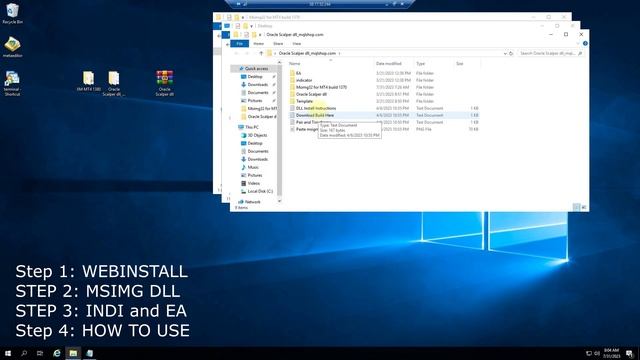Image resolution: width=640 pixels, height=360 pixels.
Task: Click the refresh button beside address bar
Action: (x=511, y=53)
